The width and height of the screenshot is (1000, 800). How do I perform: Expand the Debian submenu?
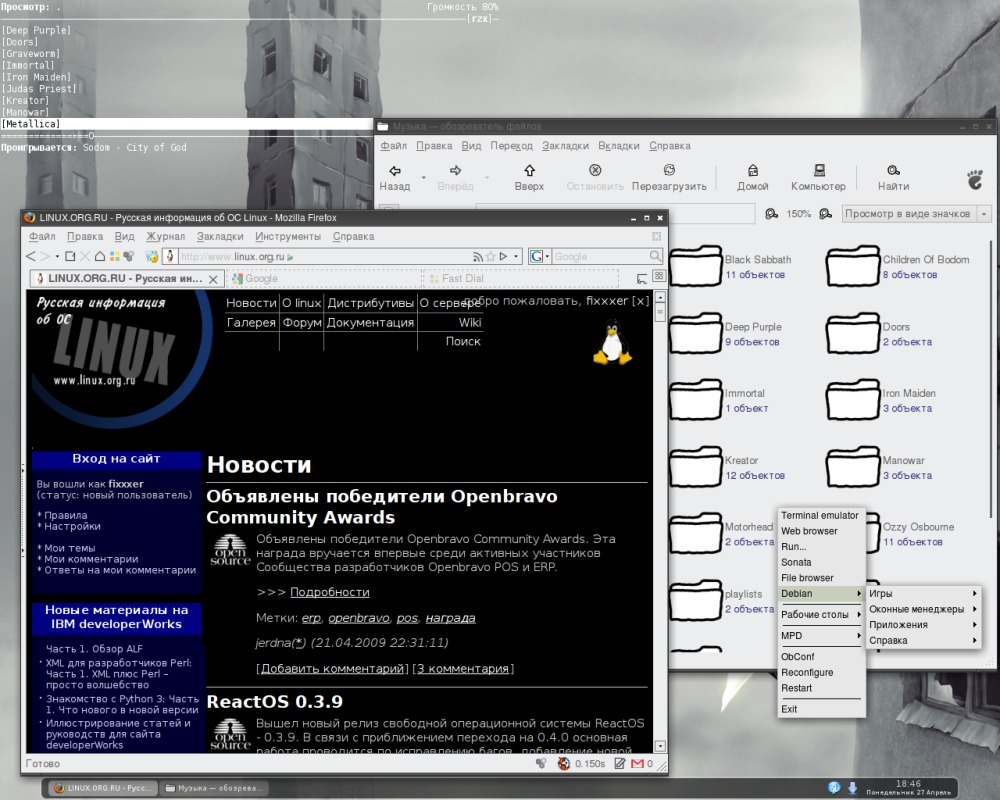click(821, 593)
